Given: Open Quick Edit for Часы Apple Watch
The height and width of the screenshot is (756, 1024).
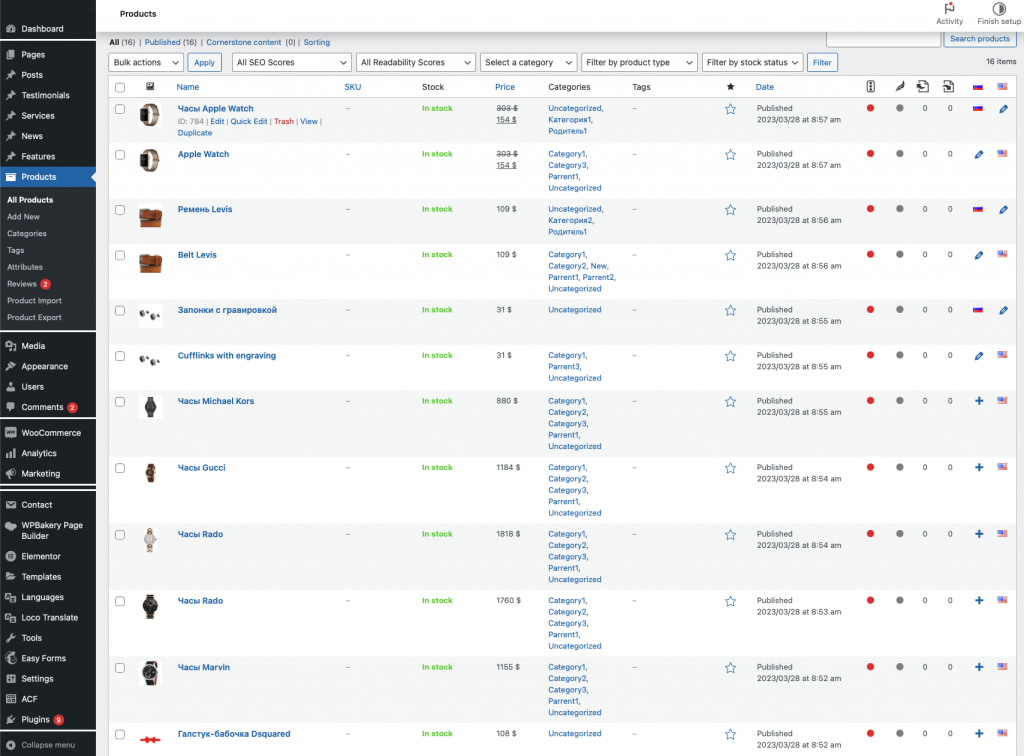Looking at the screenshot, I should coord(249,121).
